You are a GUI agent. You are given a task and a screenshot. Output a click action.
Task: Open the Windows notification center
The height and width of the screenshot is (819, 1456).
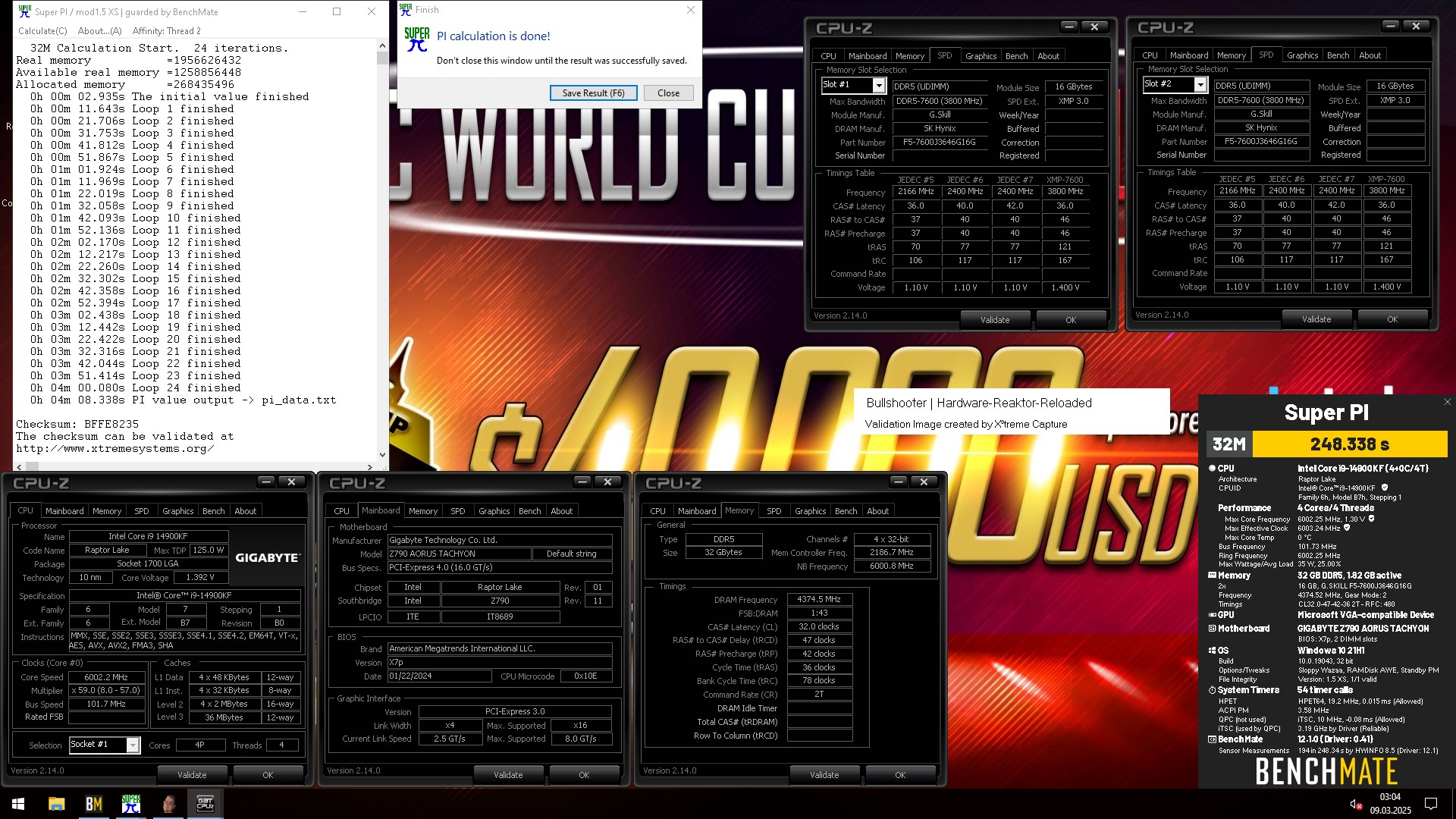pos(1431,804)
